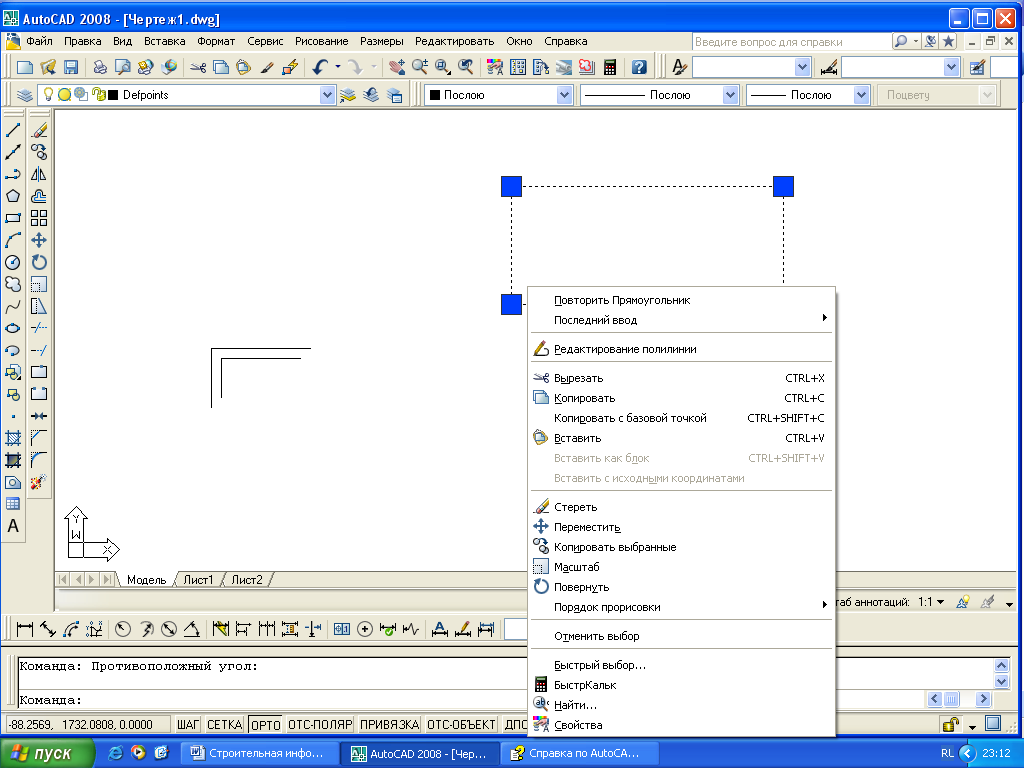1024x768 pixels.
Task: Open the annotation scale 1:1 dropdown
Action: pos(931,602)
